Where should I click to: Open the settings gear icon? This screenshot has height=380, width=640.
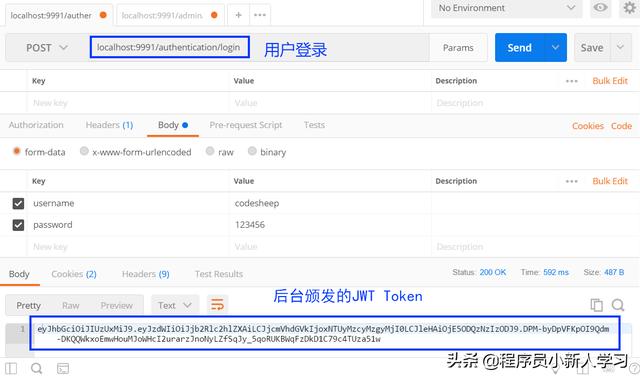(629, 8)
